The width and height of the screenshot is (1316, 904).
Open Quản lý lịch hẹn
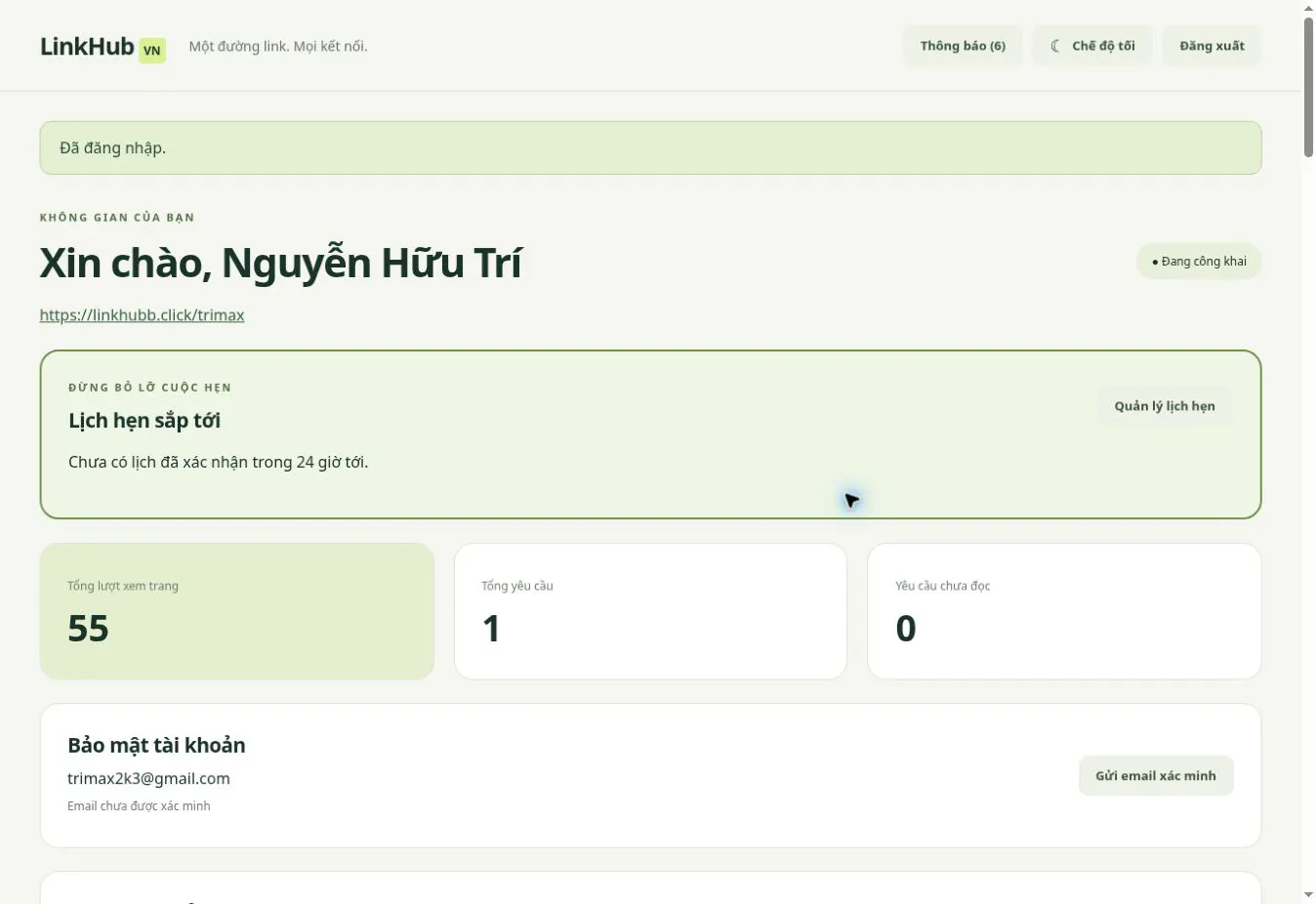(1165, 406)
